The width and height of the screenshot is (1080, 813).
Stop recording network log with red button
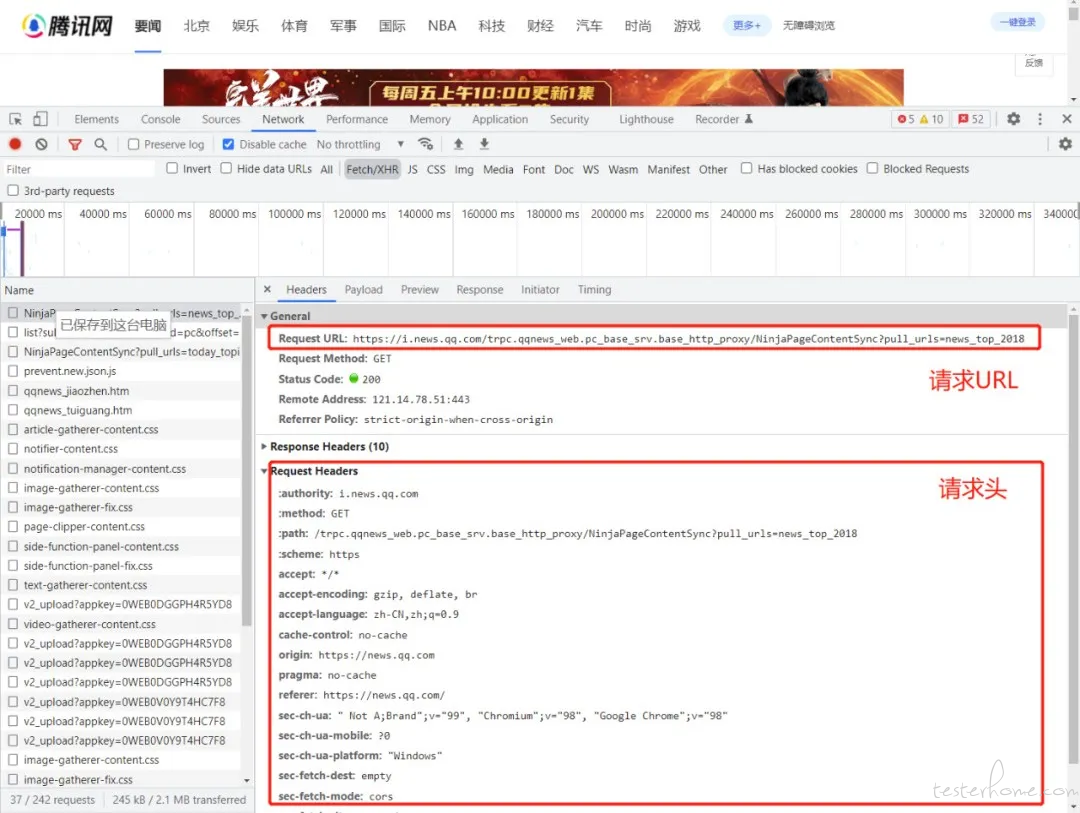[x=15, y=144]
